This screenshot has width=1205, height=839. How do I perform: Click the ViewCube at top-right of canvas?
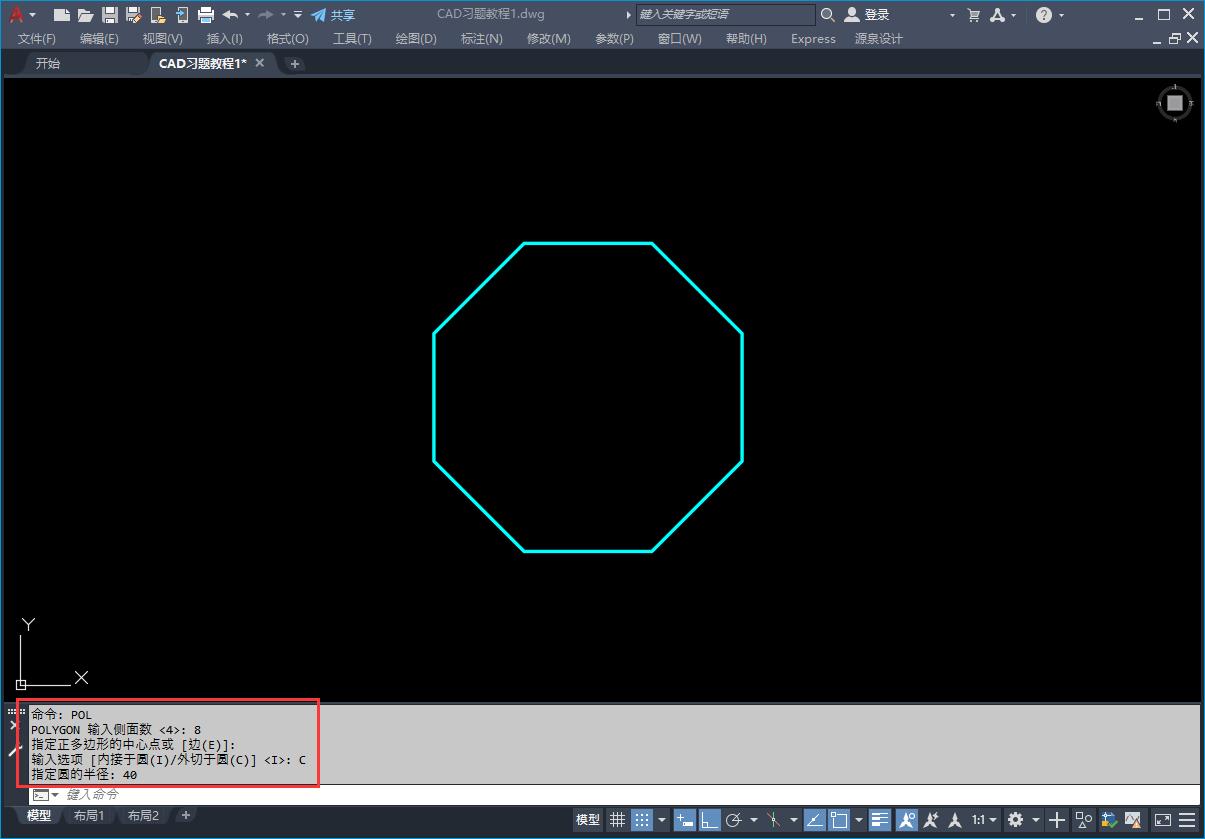(x=1174, y=103)
